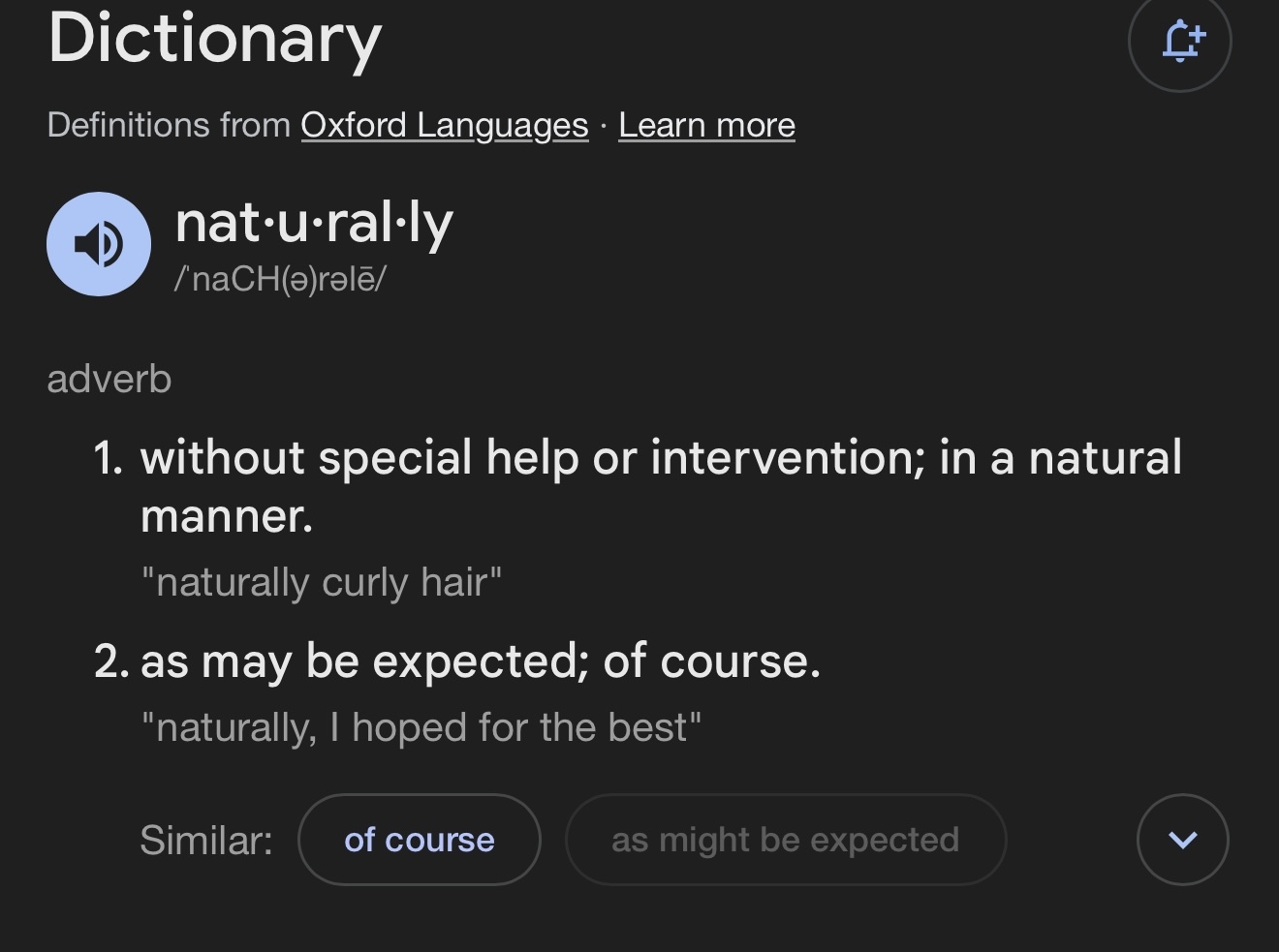
Task: Tap the example "naturally curly hair"
Action: (322, 583)
